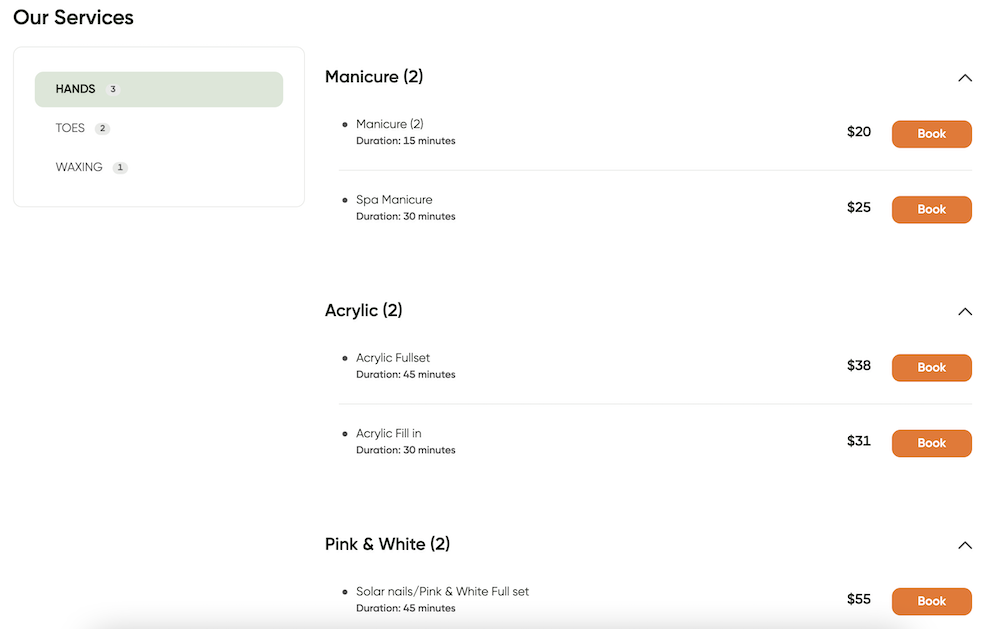Select the Acrylic Fullset service name
This screenshot has width=1000, height=629.
[x=393, y=358]
